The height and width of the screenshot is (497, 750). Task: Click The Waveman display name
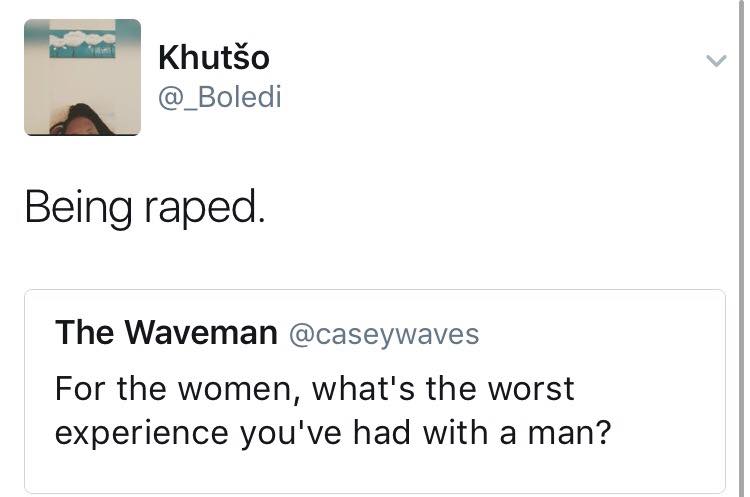[x=166, y=332]
